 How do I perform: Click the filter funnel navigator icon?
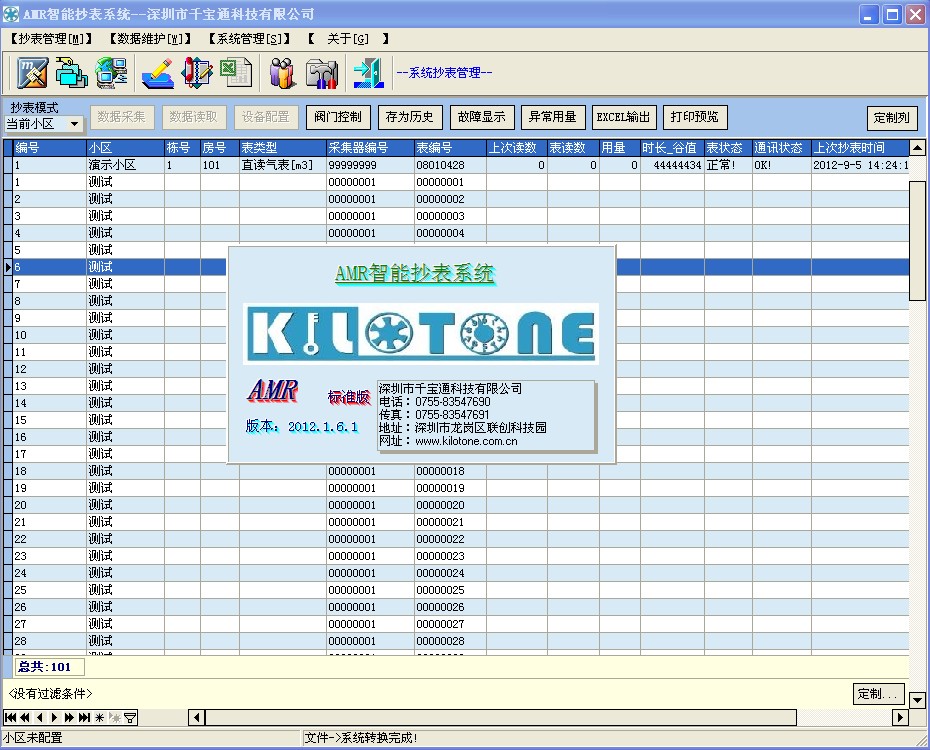click(130, 717)
